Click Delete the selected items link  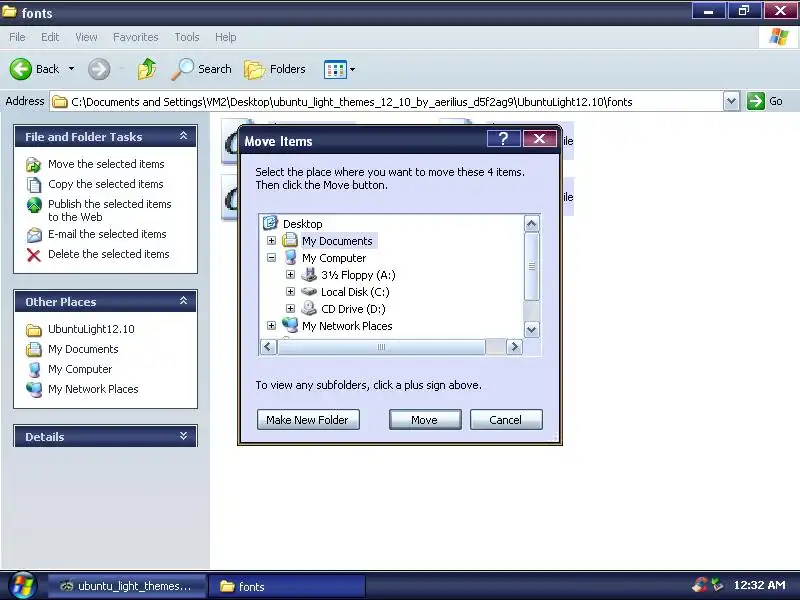[x=109, y=254]
